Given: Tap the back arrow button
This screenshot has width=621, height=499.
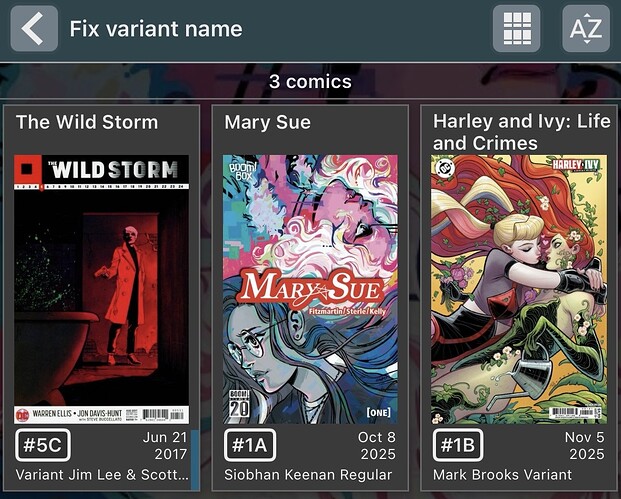Looking at the screenshot, I should 34,28.
